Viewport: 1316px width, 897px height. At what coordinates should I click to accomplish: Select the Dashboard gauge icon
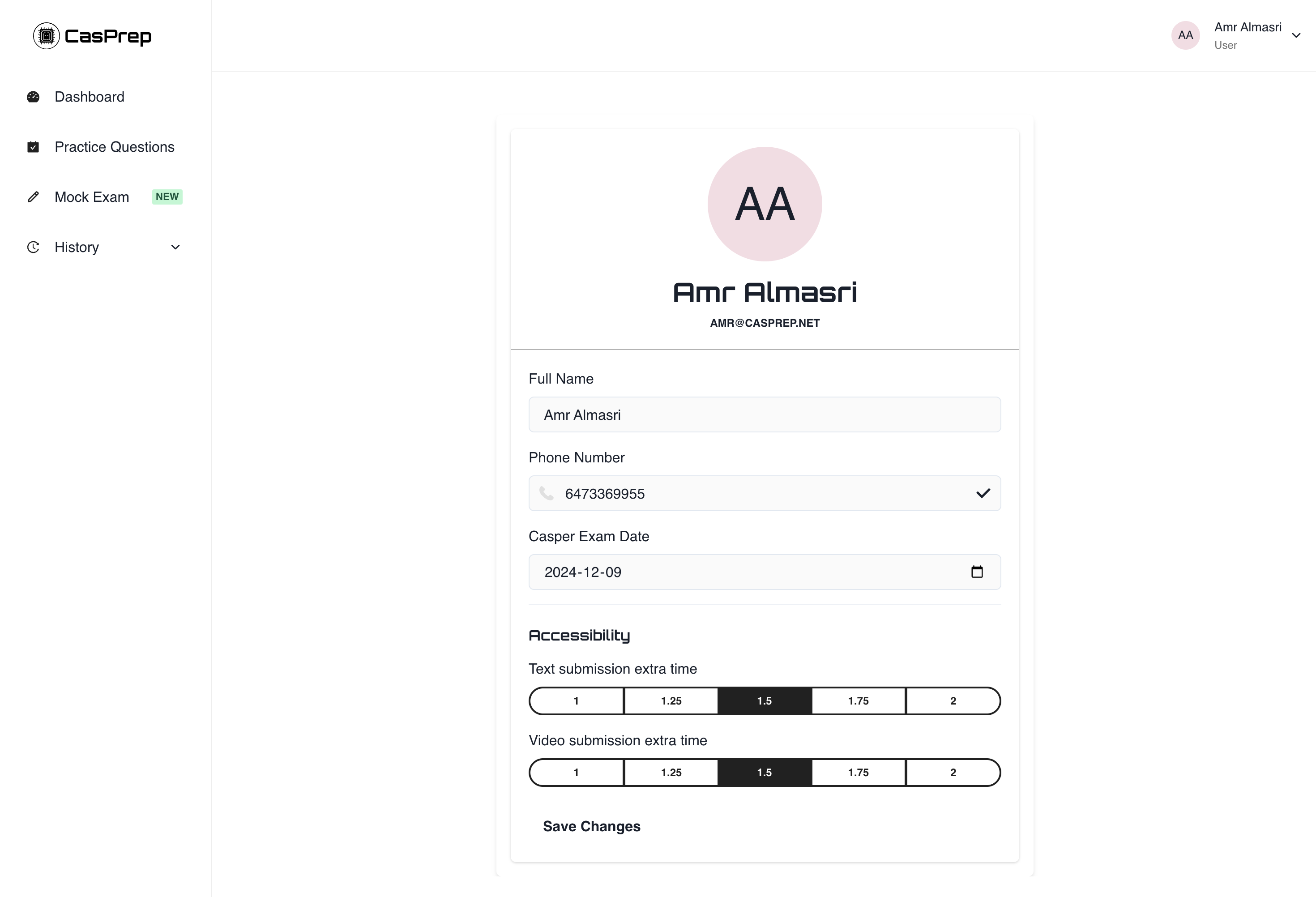click(x=33, y=97)
